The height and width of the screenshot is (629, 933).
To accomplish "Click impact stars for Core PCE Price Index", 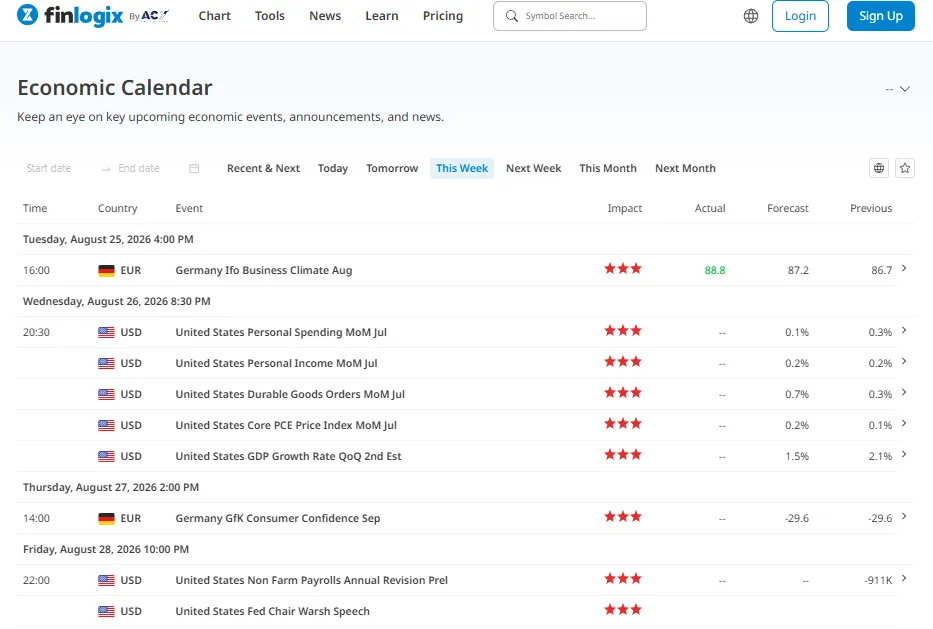I will click(x=623, y=423).
